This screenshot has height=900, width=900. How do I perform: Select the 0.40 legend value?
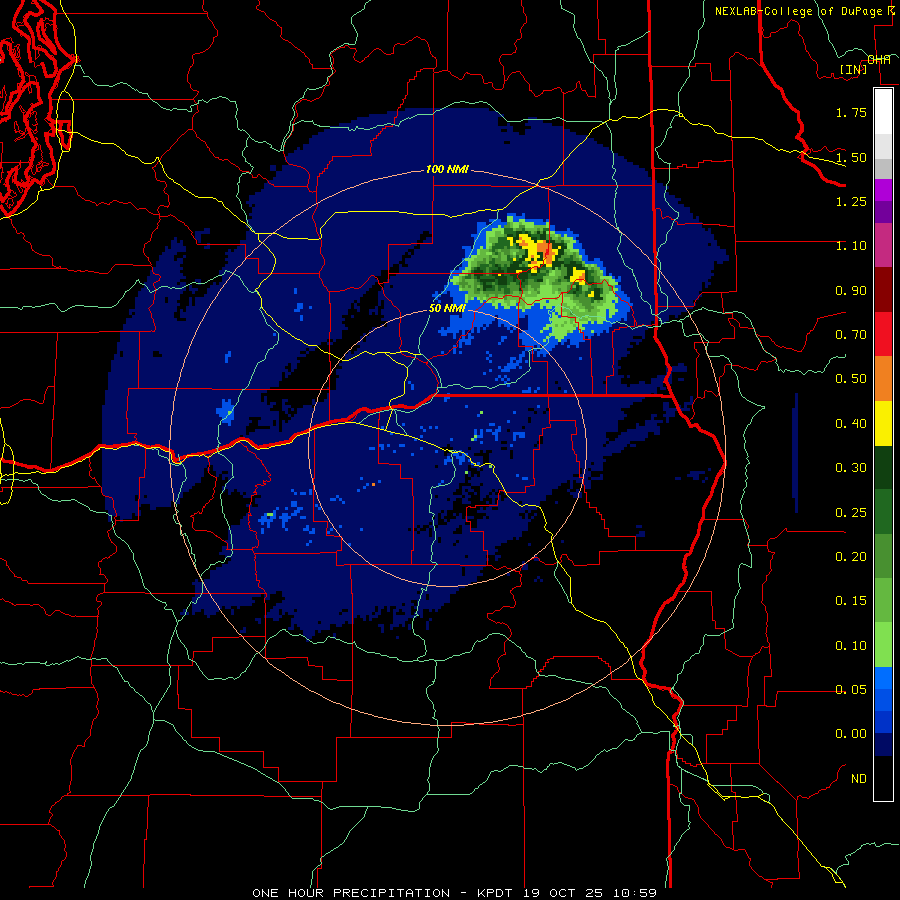coord(851,424)
